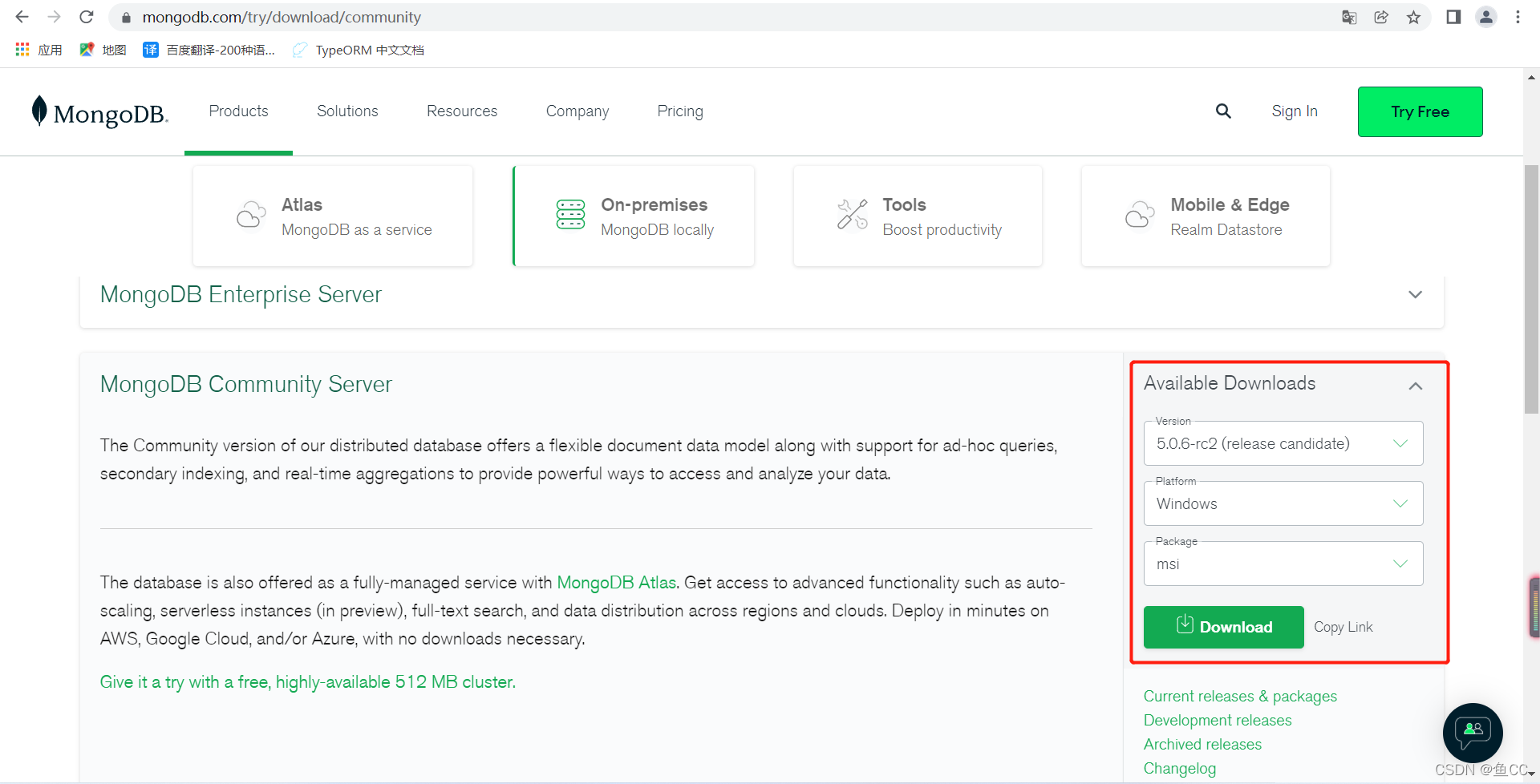This screenshot has width=1540, height=784.
Task: Click the share page icon
Action: [1381, 18]
